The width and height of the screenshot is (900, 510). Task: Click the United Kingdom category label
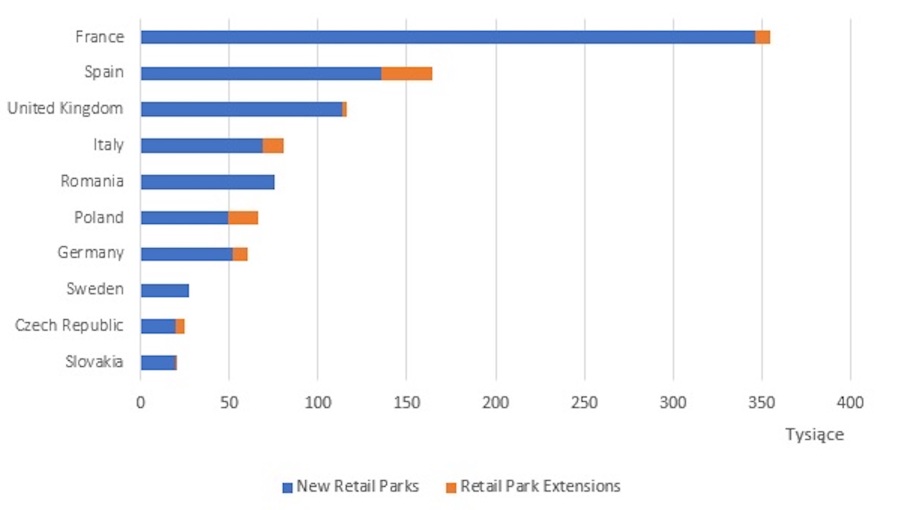(65, 108)
